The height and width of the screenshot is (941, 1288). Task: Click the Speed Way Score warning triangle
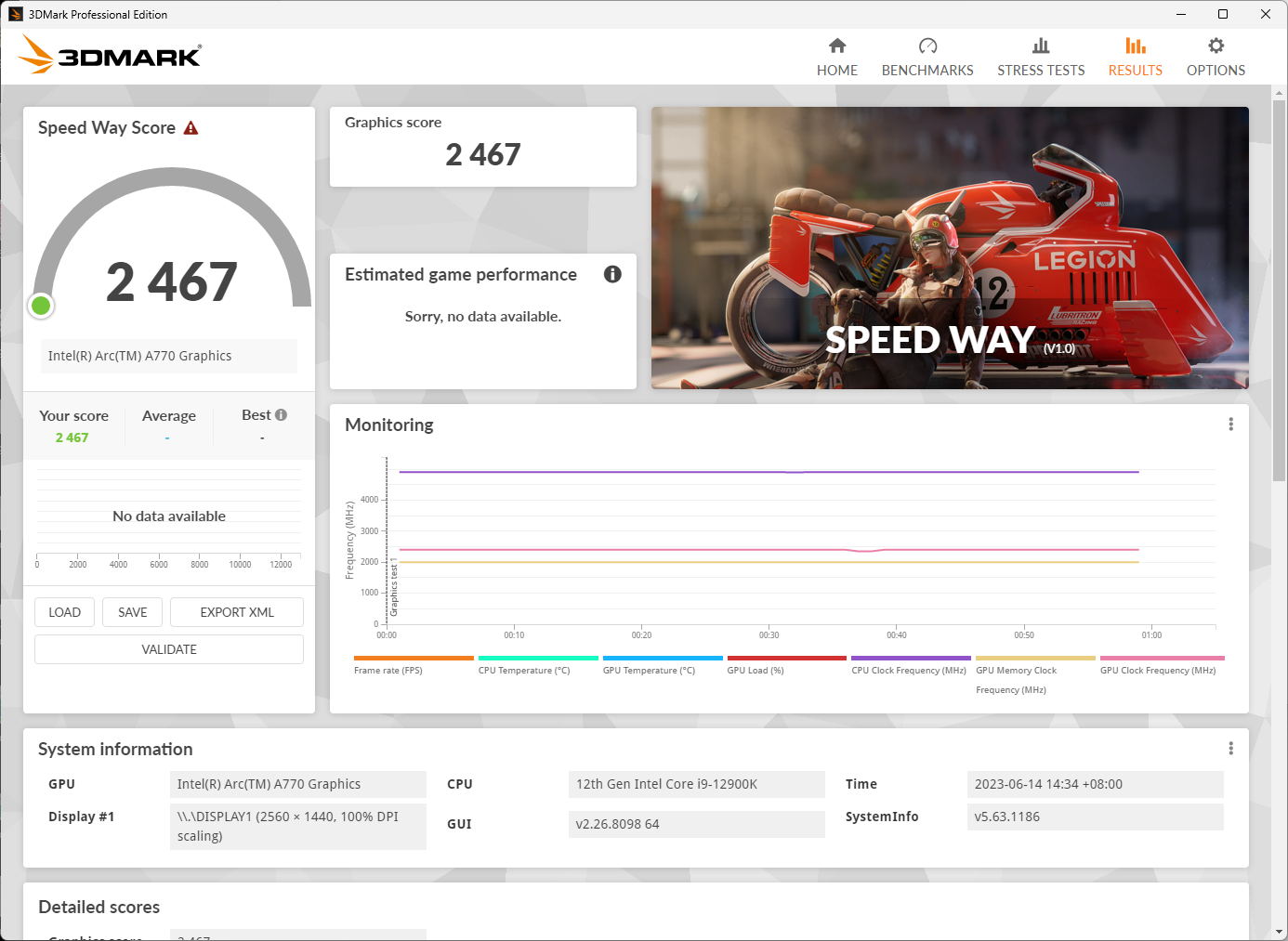[x=191, y=128]
